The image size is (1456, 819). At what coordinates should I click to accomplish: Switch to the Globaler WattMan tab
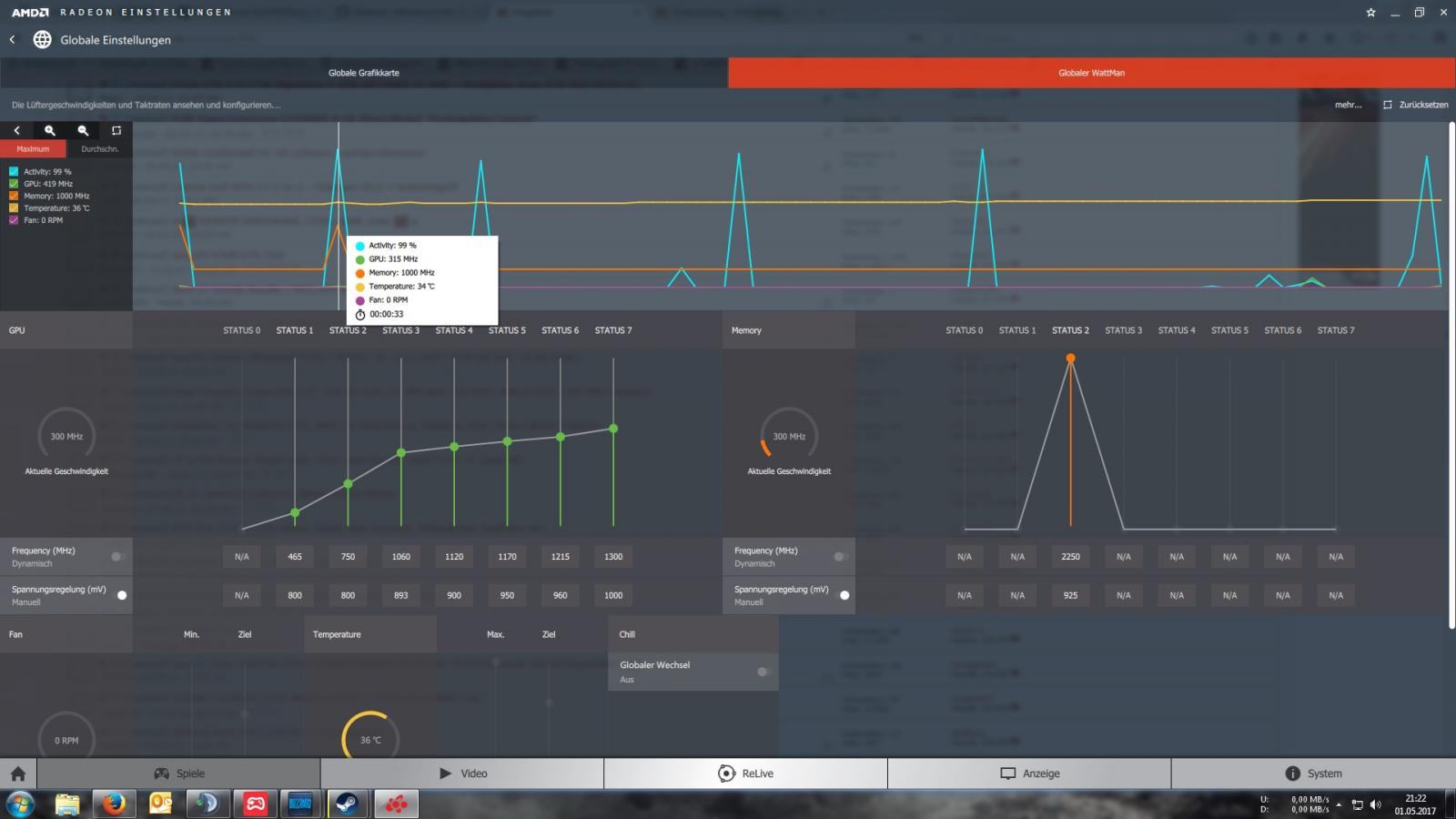1091,73
